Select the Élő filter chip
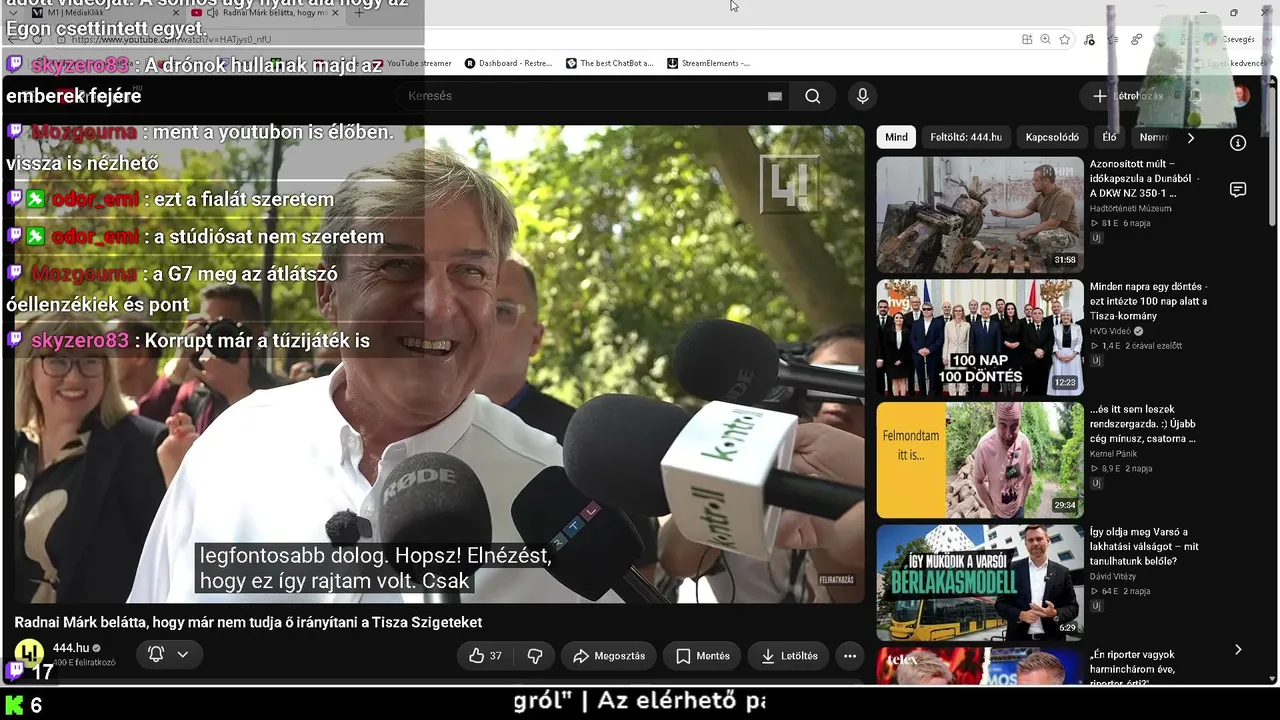The height and width of the screenshot is (720, 1280). point(1109,137)
